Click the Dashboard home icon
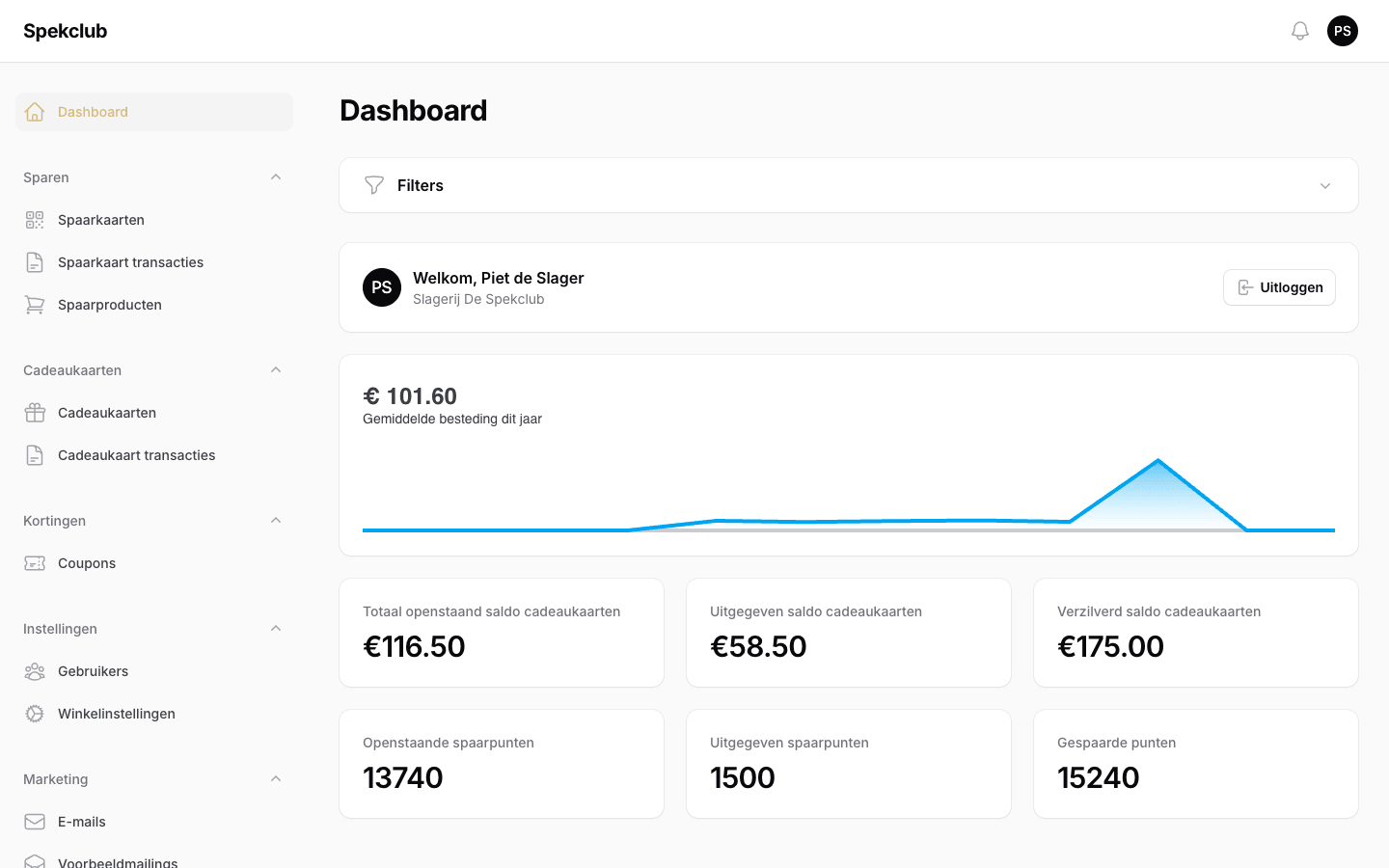The height and width of the screenshot is (868, 1389). pyautogui.click(x=35, y=112)
